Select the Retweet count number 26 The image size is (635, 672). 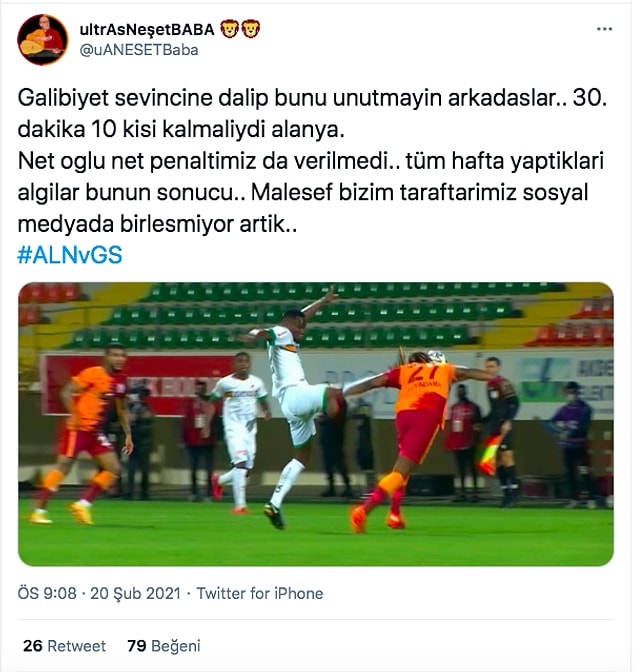[33, 646]
